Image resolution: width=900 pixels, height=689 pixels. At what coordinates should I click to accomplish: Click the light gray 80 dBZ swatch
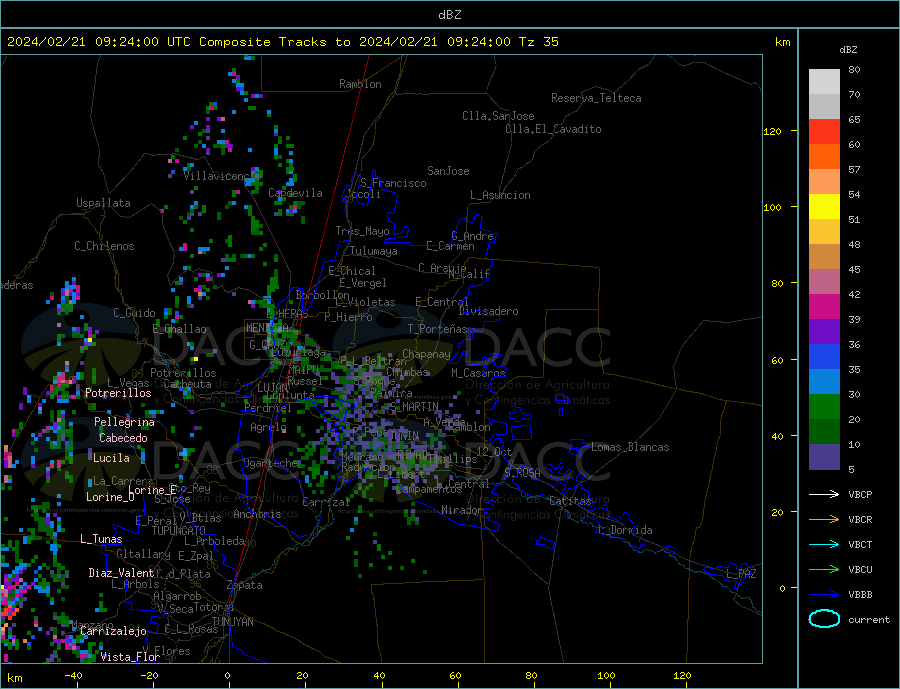point(824,82)
